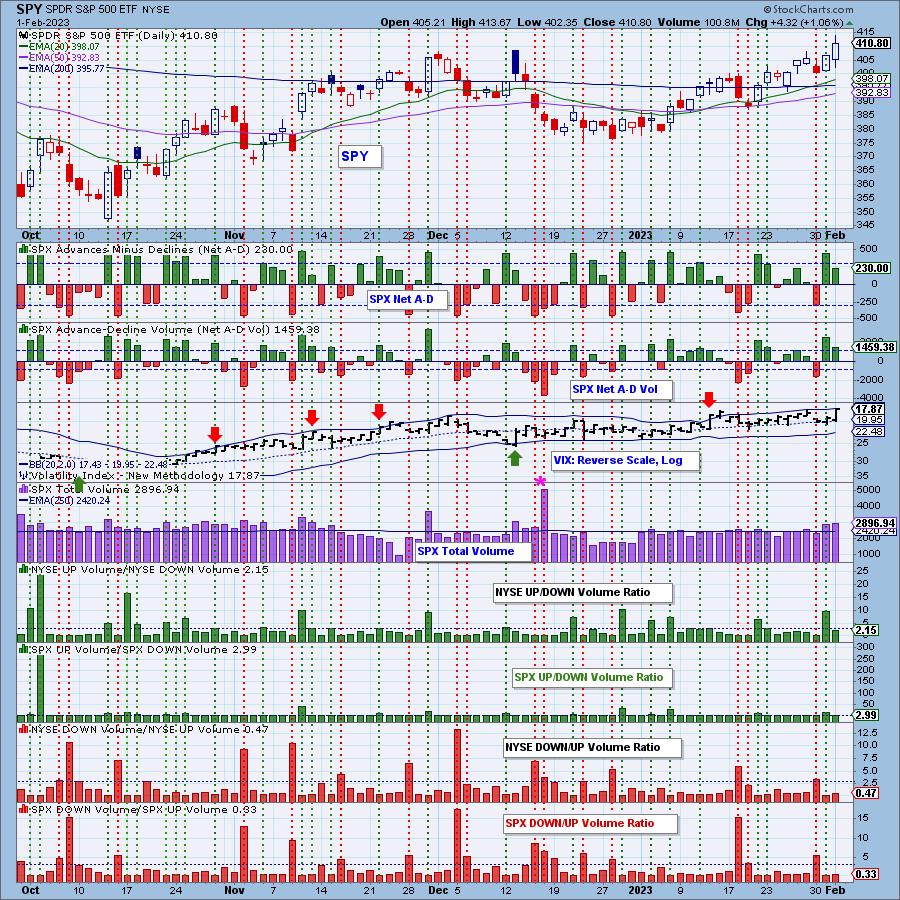The width and height of the screenshot is (900, 900).
Task: Click the SPY ticker symbol in the chart title
Action: [x=29, y=9]
